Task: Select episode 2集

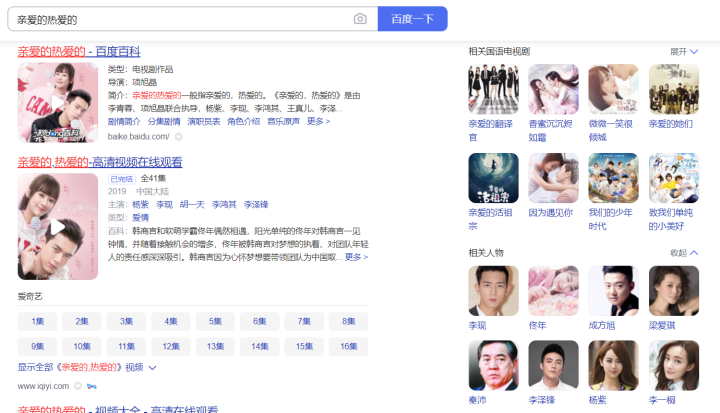Action: pos(82,322)
